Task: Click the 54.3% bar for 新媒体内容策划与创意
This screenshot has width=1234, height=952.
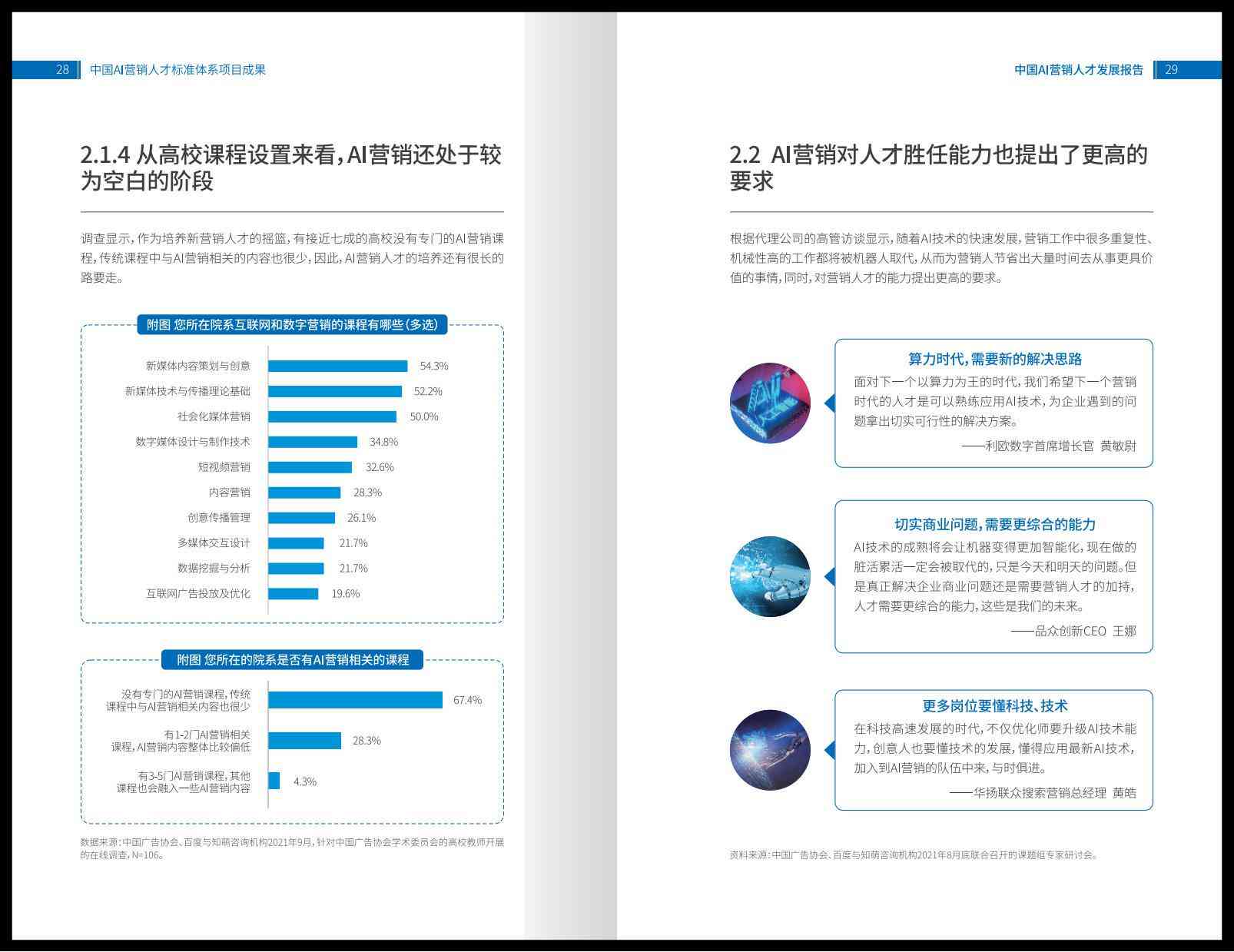Action: pyautogui.click(x=338, y=366)
